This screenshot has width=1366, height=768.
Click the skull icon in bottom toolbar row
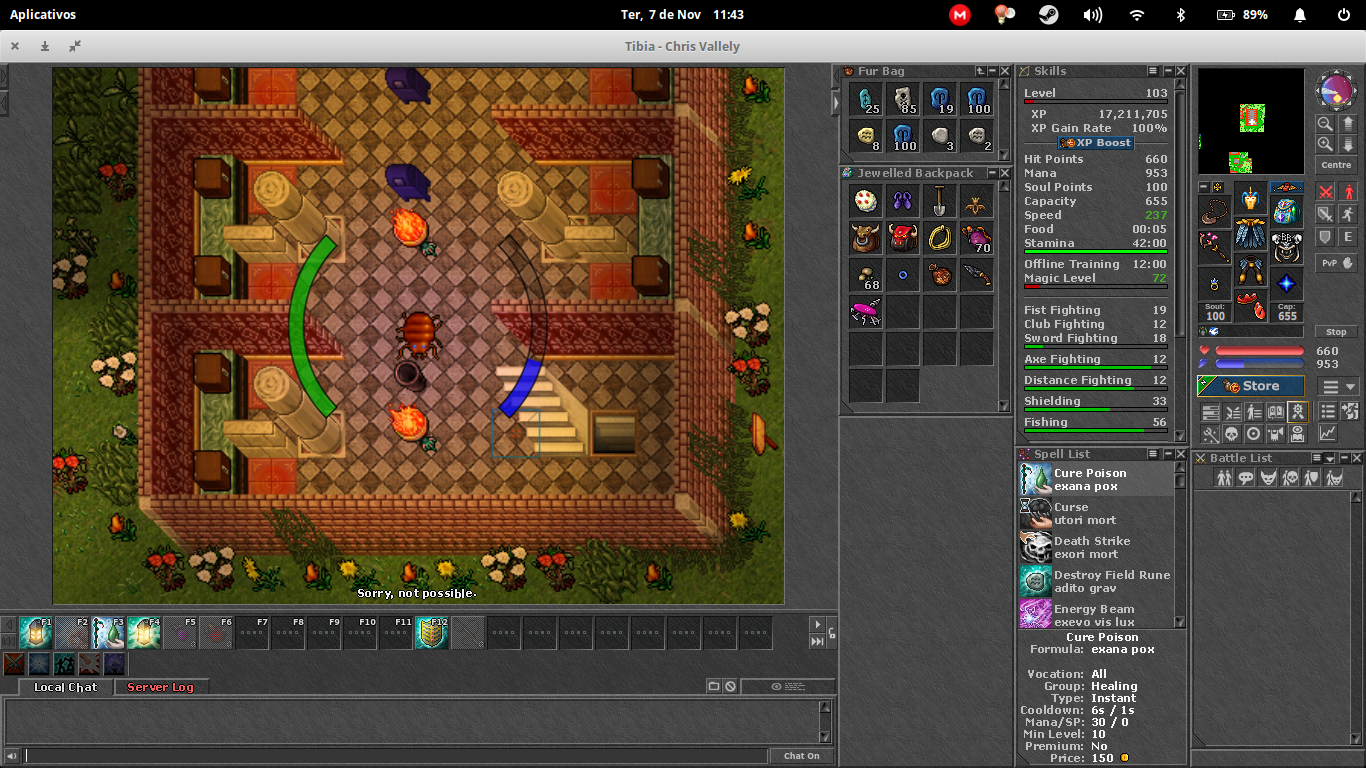pos(1231,433)
